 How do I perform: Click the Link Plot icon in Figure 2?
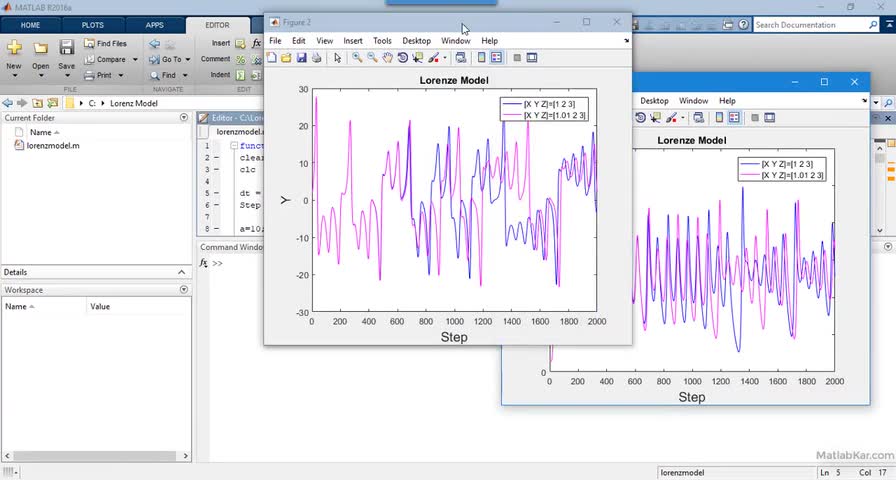coord(461,58)
